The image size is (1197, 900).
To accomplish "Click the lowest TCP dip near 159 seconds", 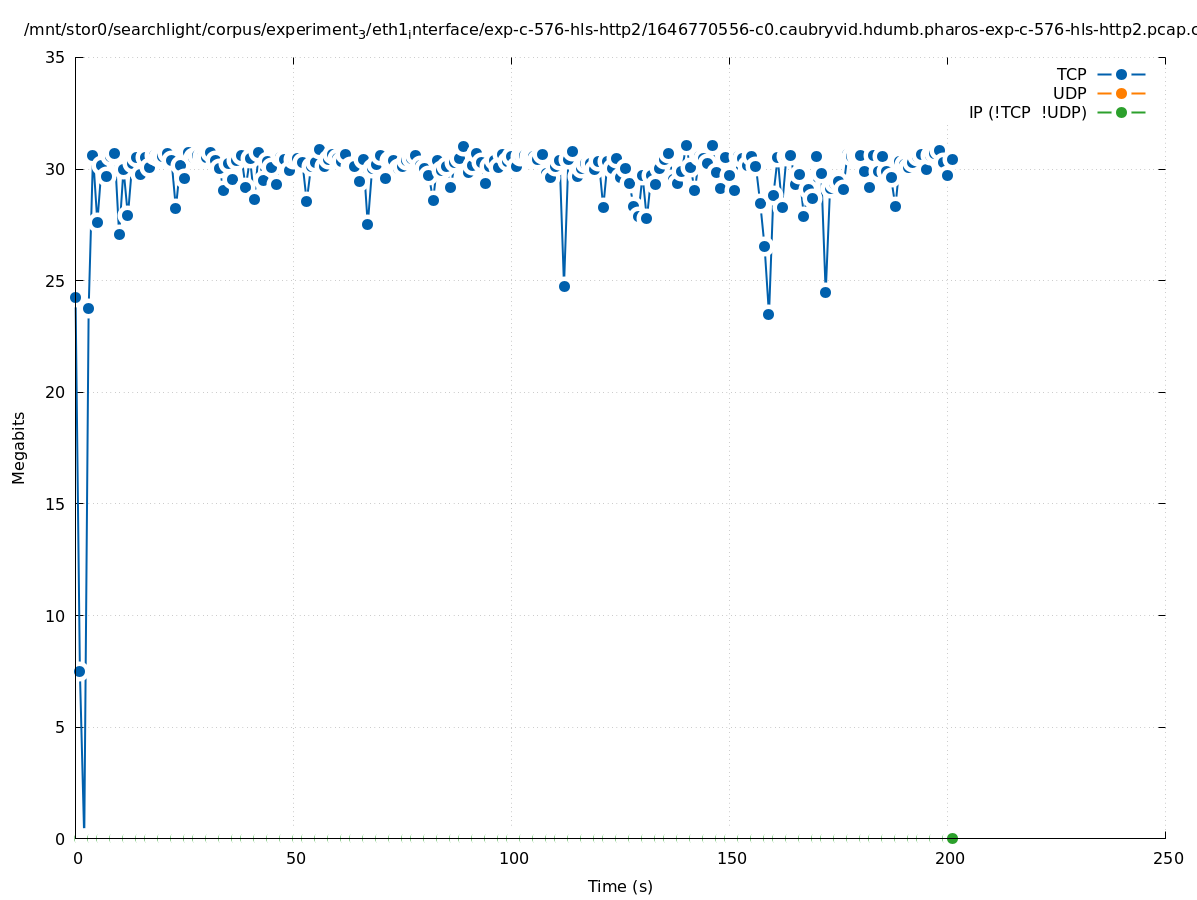I will pyautogui.click(x=768, y=314).
